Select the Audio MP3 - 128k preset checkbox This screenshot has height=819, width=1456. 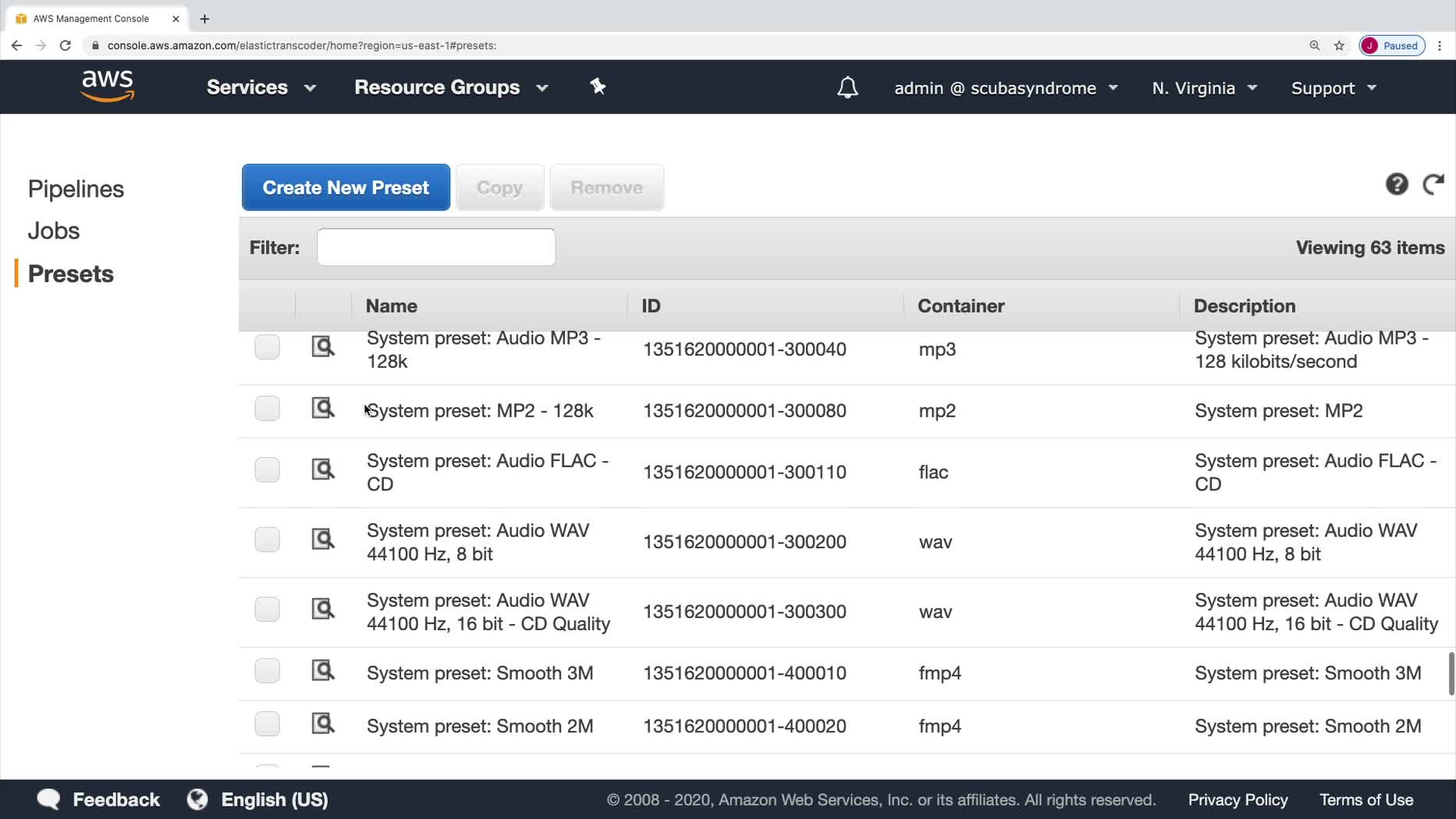click(x=267, y=347)
